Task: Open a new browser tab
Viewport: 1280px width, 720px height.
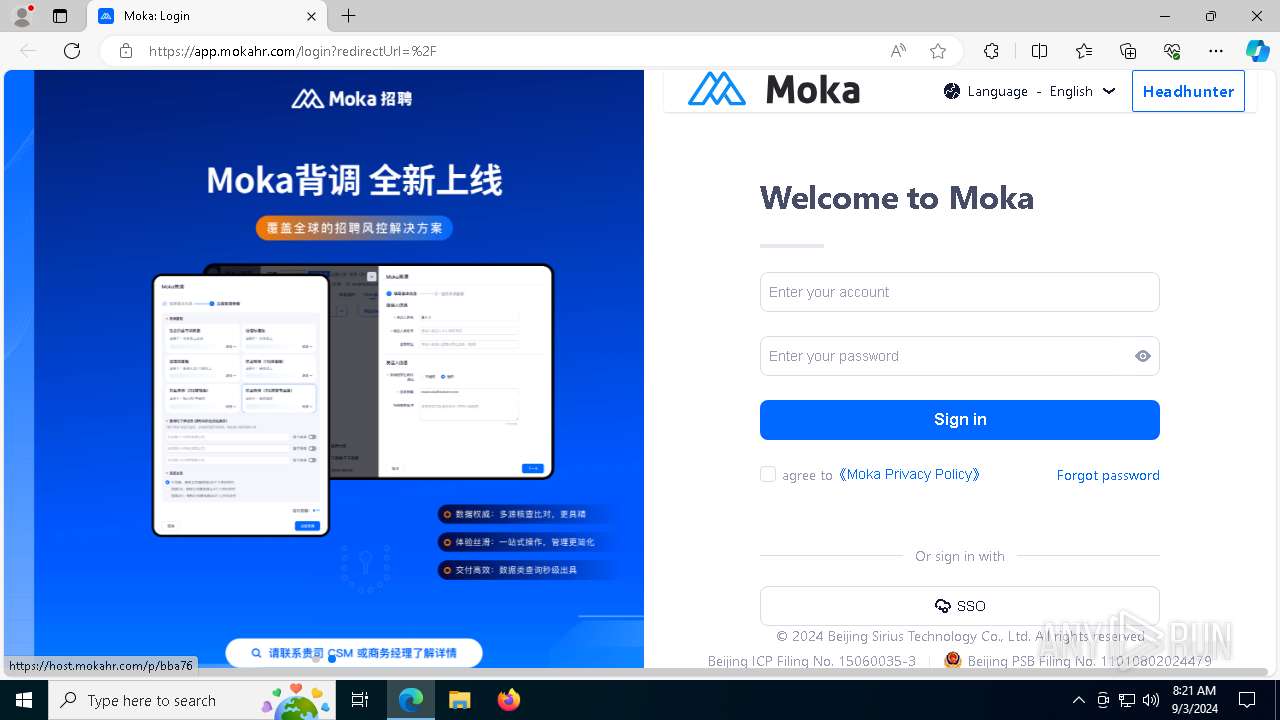Action: 348,16
